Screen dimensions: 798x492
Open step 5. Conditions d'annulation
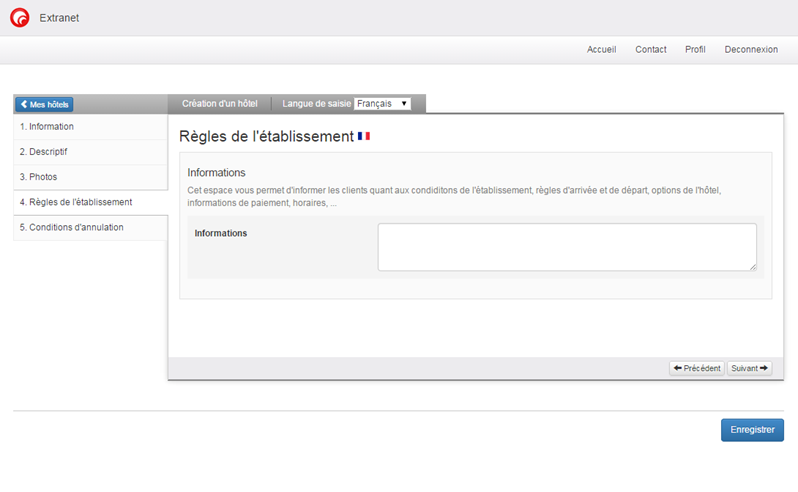72,227
